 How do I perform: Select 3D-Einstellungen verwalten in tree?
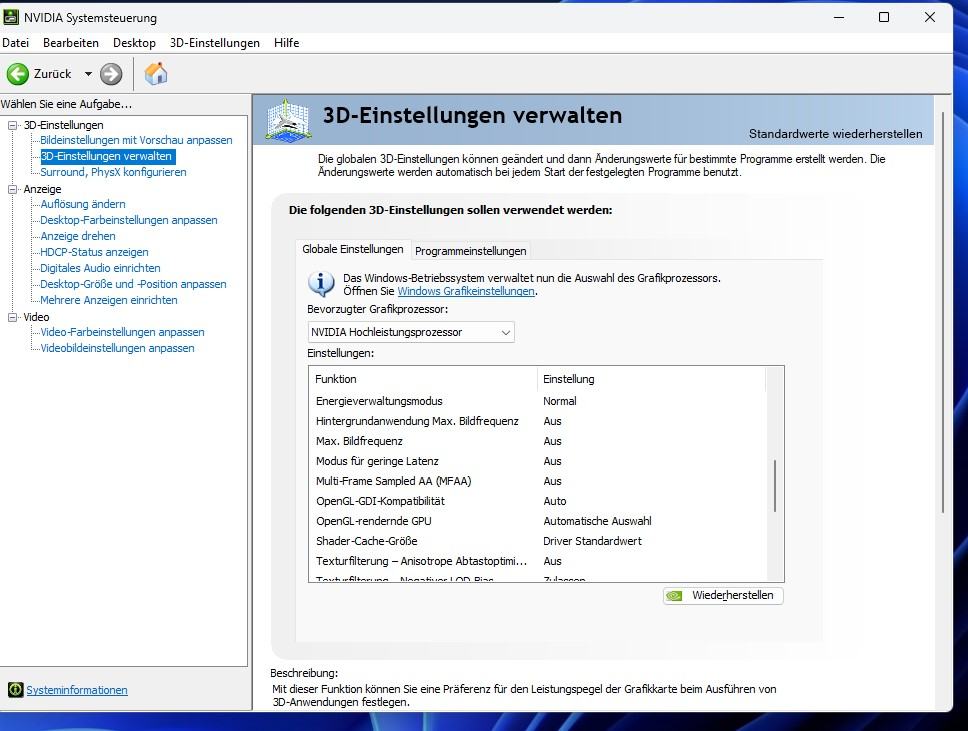click(107, 156)
